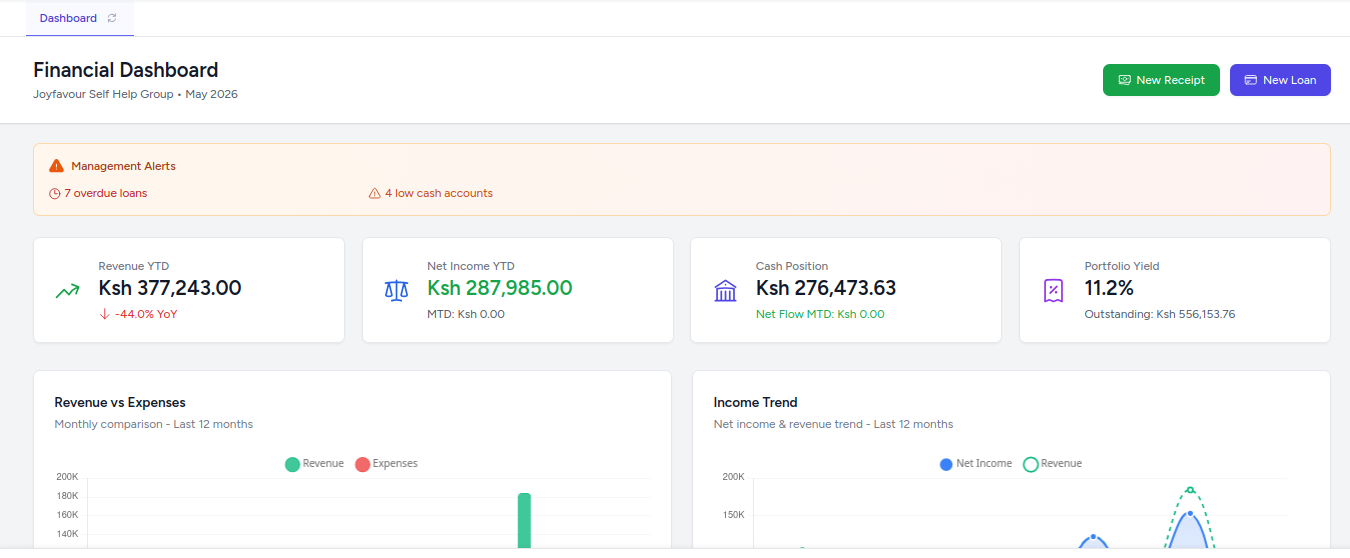Click the New Receipt button
1350x558 pixels.
[1161, 80]
